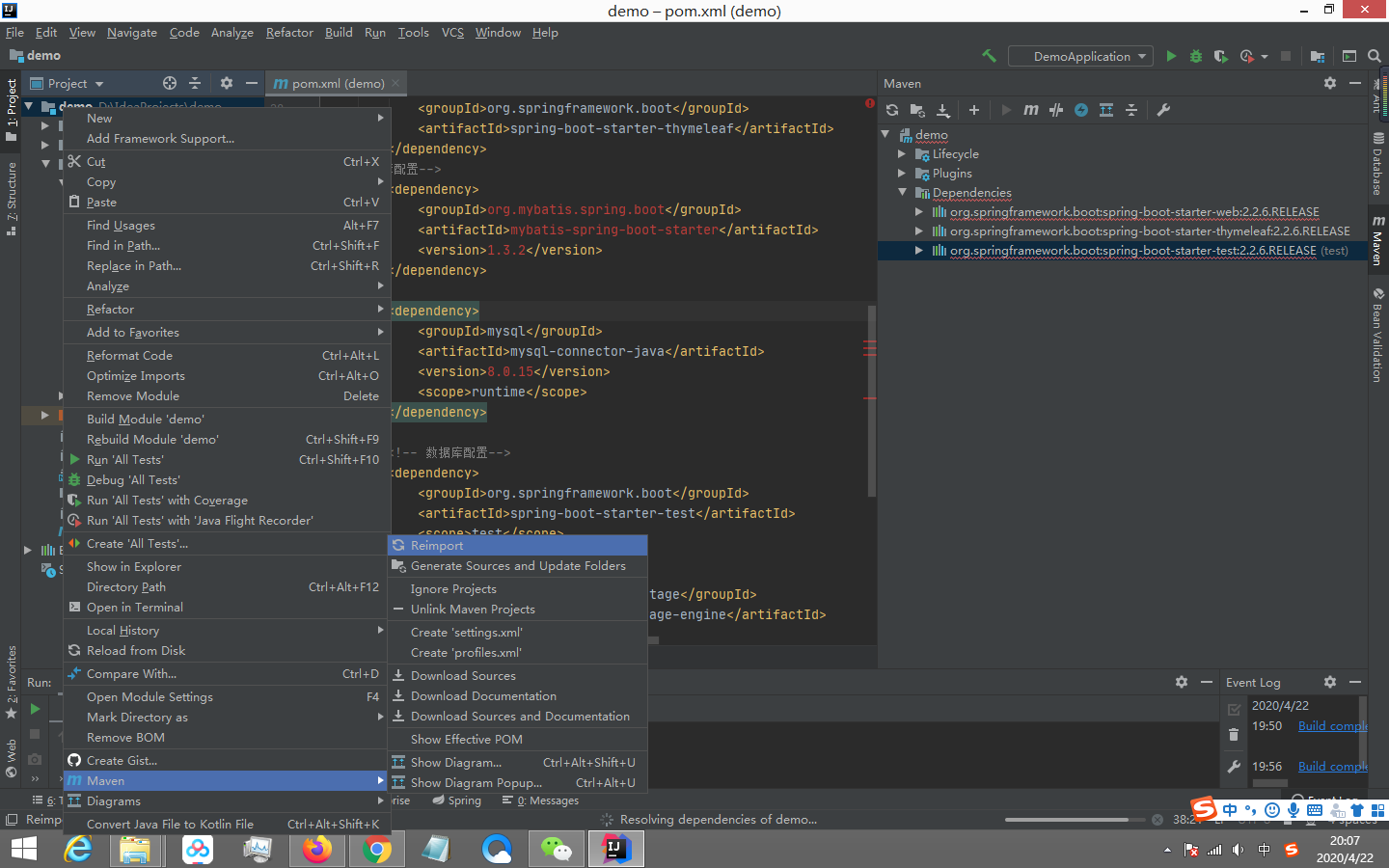Collapse Dependencies node in Maven tree
Screen dimensions: 1389x868
[902, 193]
